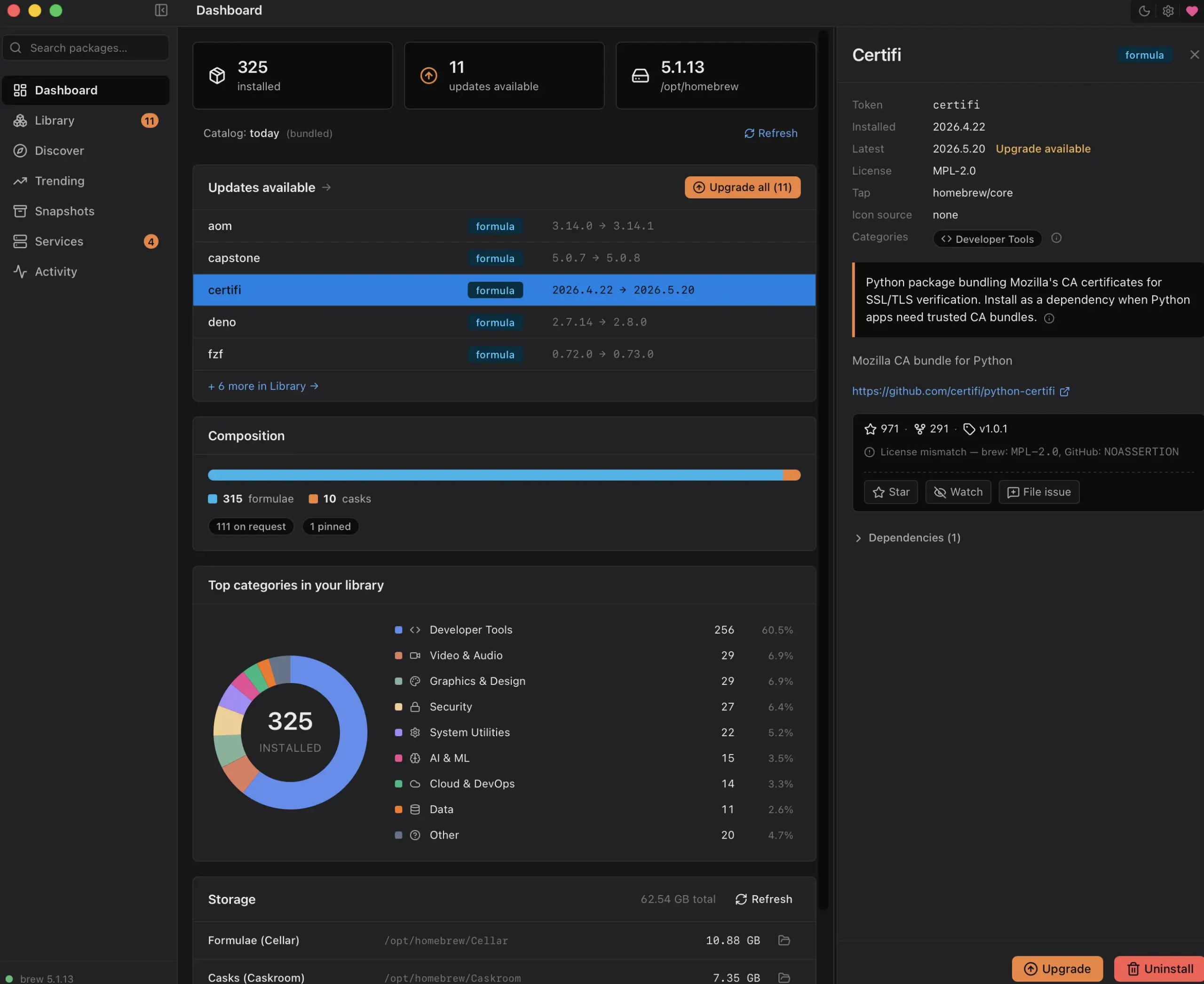Image resolution: width=1204 pixels, height=984 pixels.
Task: Click Security lock icon
Action: pyautogui.click(x=415, y=707)
